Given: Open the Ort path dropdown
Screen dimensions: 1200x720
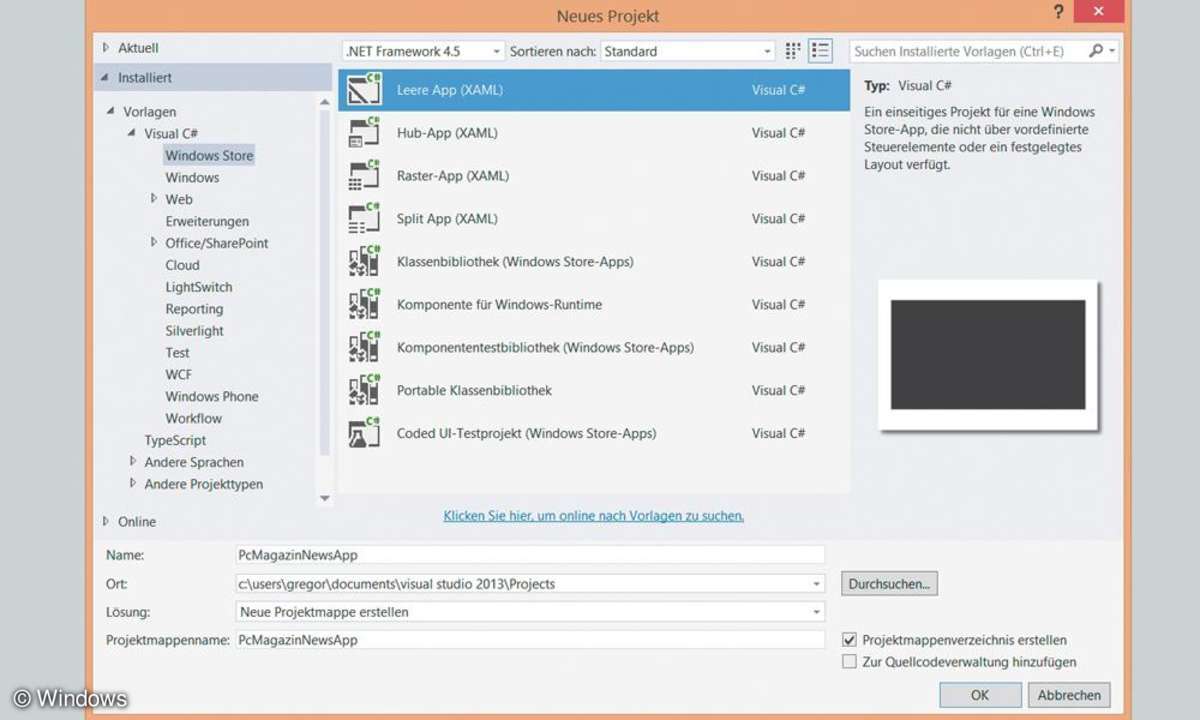Looking at the screenshot, I should tap(817, 584).
